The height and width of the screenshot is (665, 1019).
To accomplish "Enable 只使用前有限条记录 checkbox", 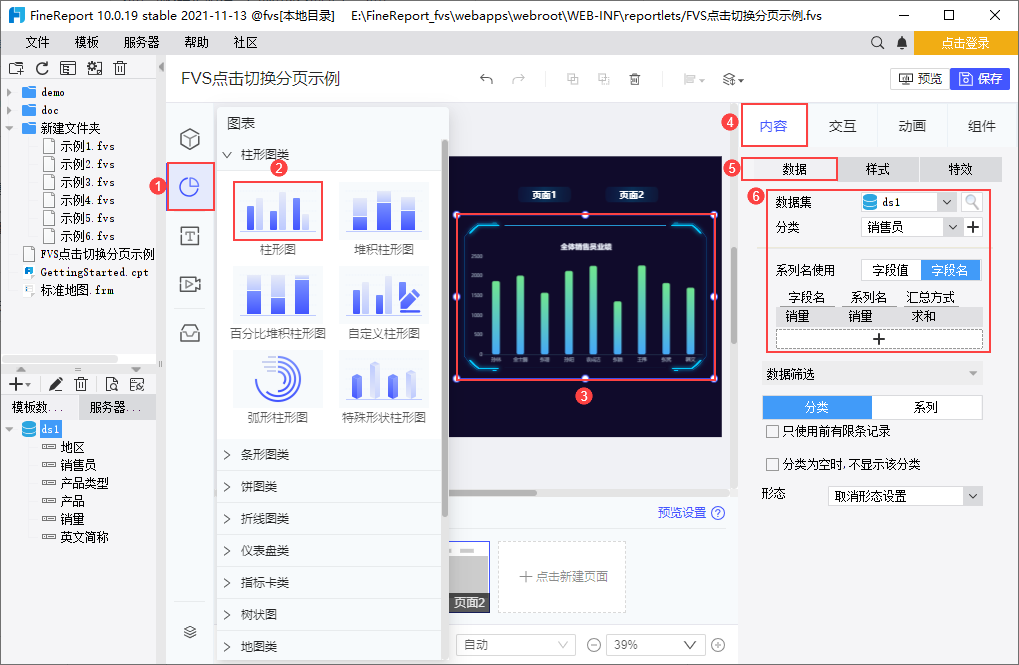I will click(773, 432).
